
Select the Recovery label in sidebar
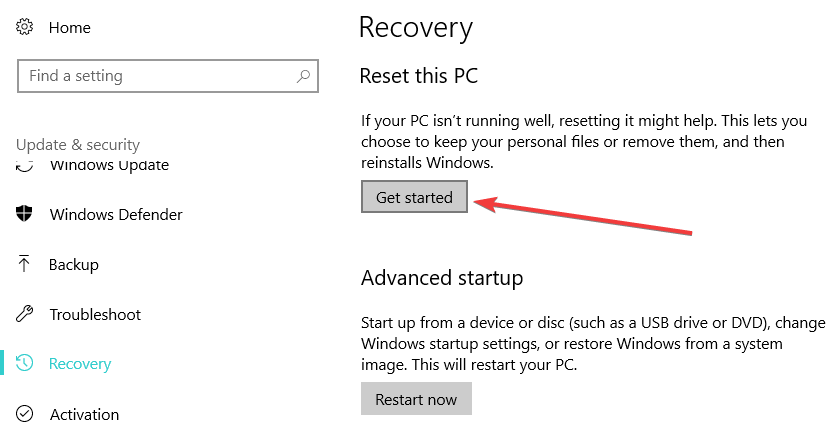pyautogui.click(x=80, y=364)
